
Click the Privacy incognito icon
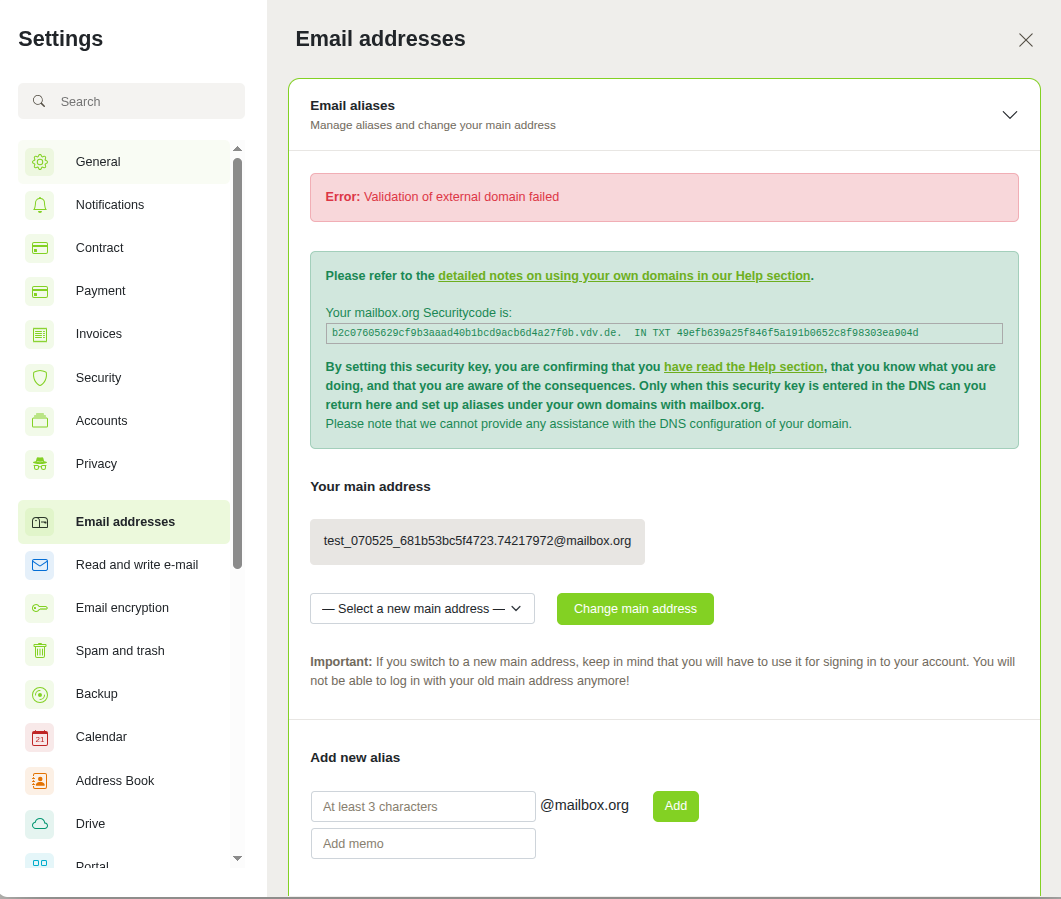(40, 464)
